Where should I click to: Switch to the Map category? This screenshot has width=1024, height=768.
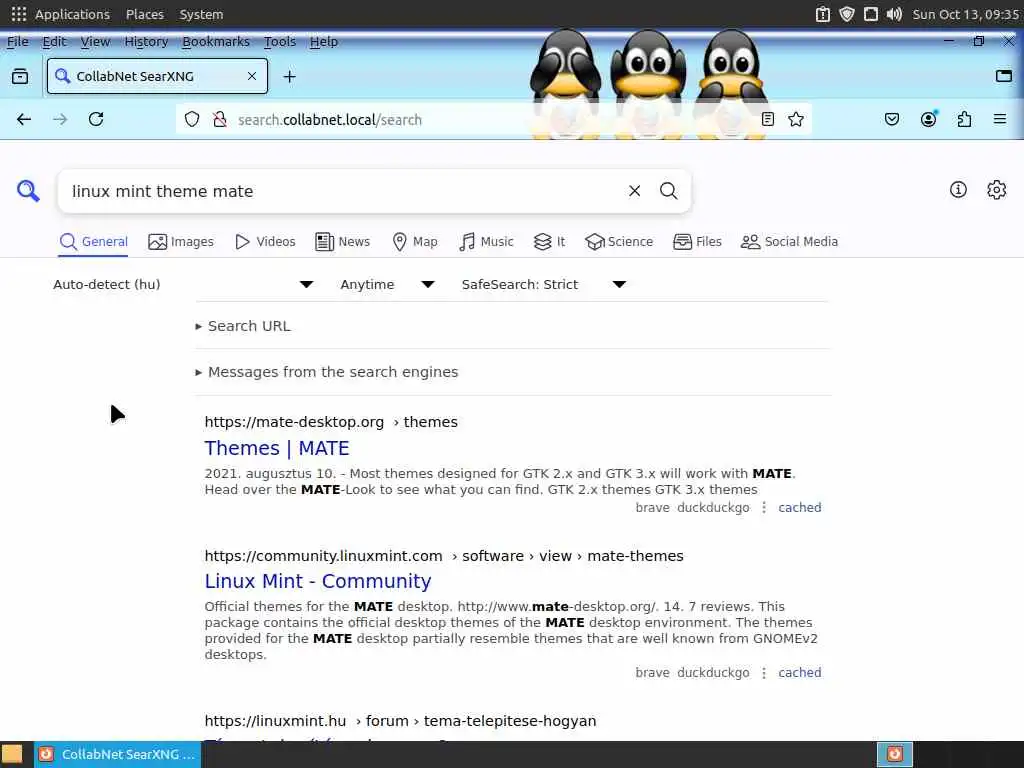pos(415,242)
